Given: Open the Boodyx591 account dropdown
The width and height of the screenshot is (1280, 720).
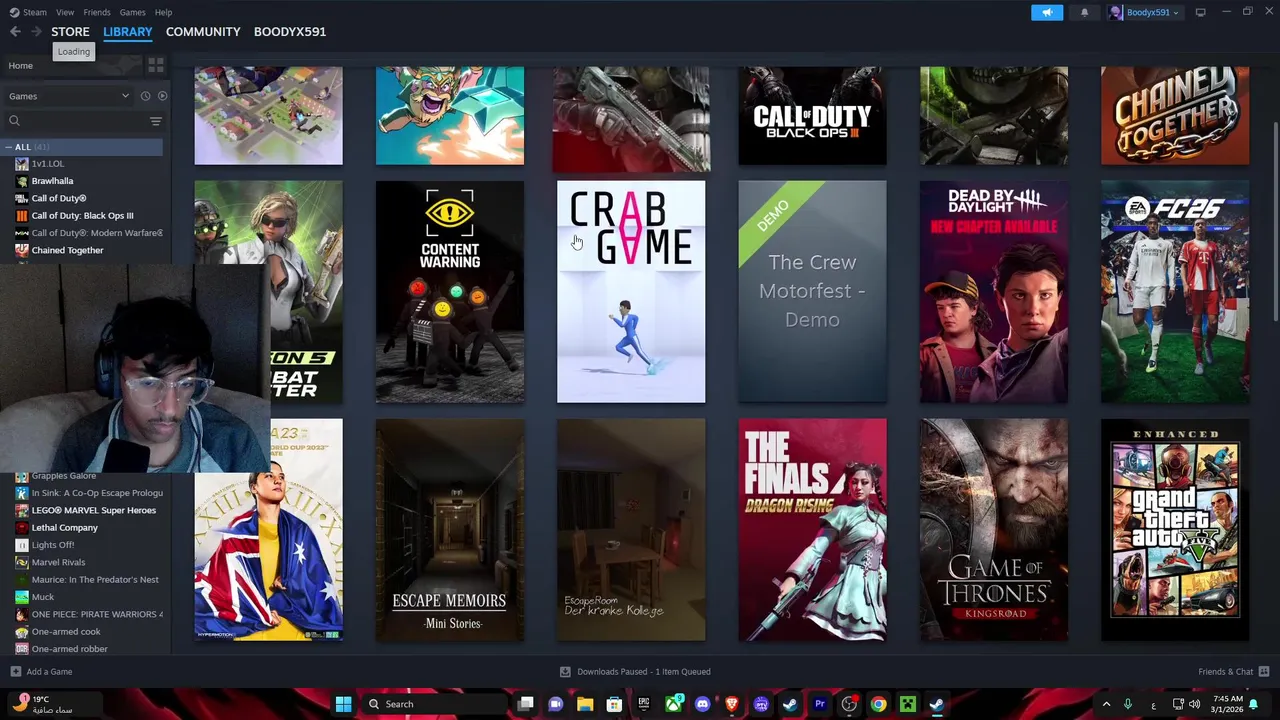Looking at the screenshot, I should coord(1145,12).
